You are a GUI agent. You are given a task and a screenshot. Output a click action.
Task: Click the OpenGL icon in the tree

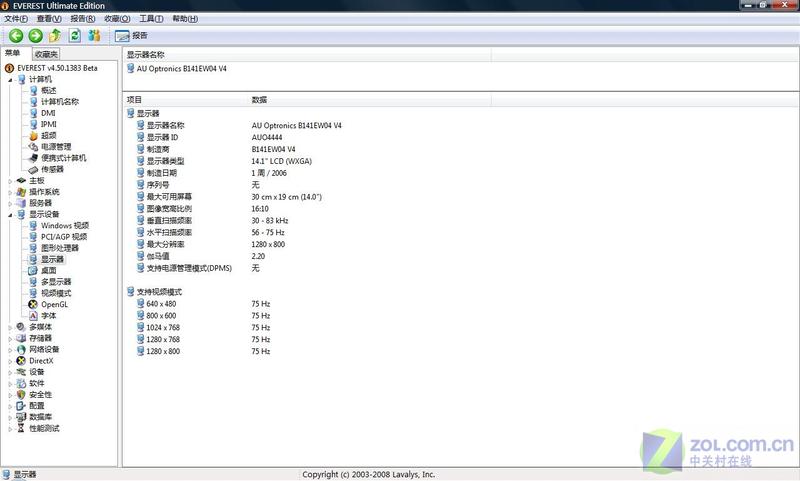tap(33, 305)
